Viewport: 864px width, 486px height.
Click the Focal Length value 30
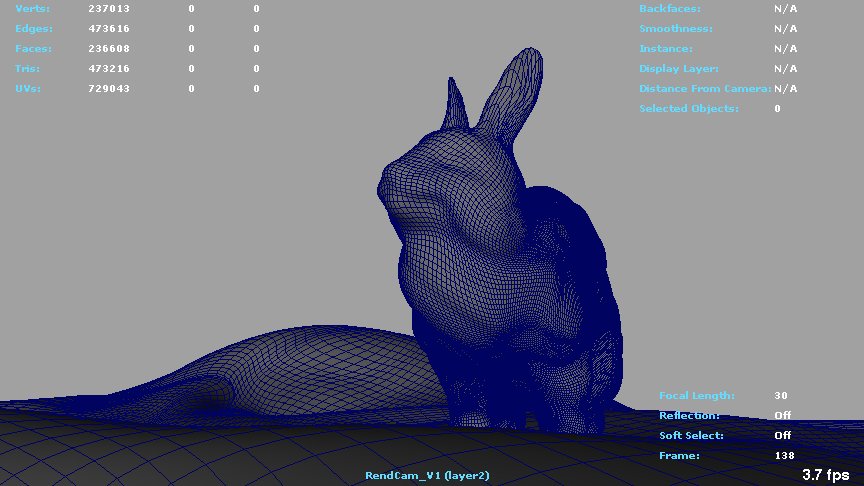tap(780, 395)
